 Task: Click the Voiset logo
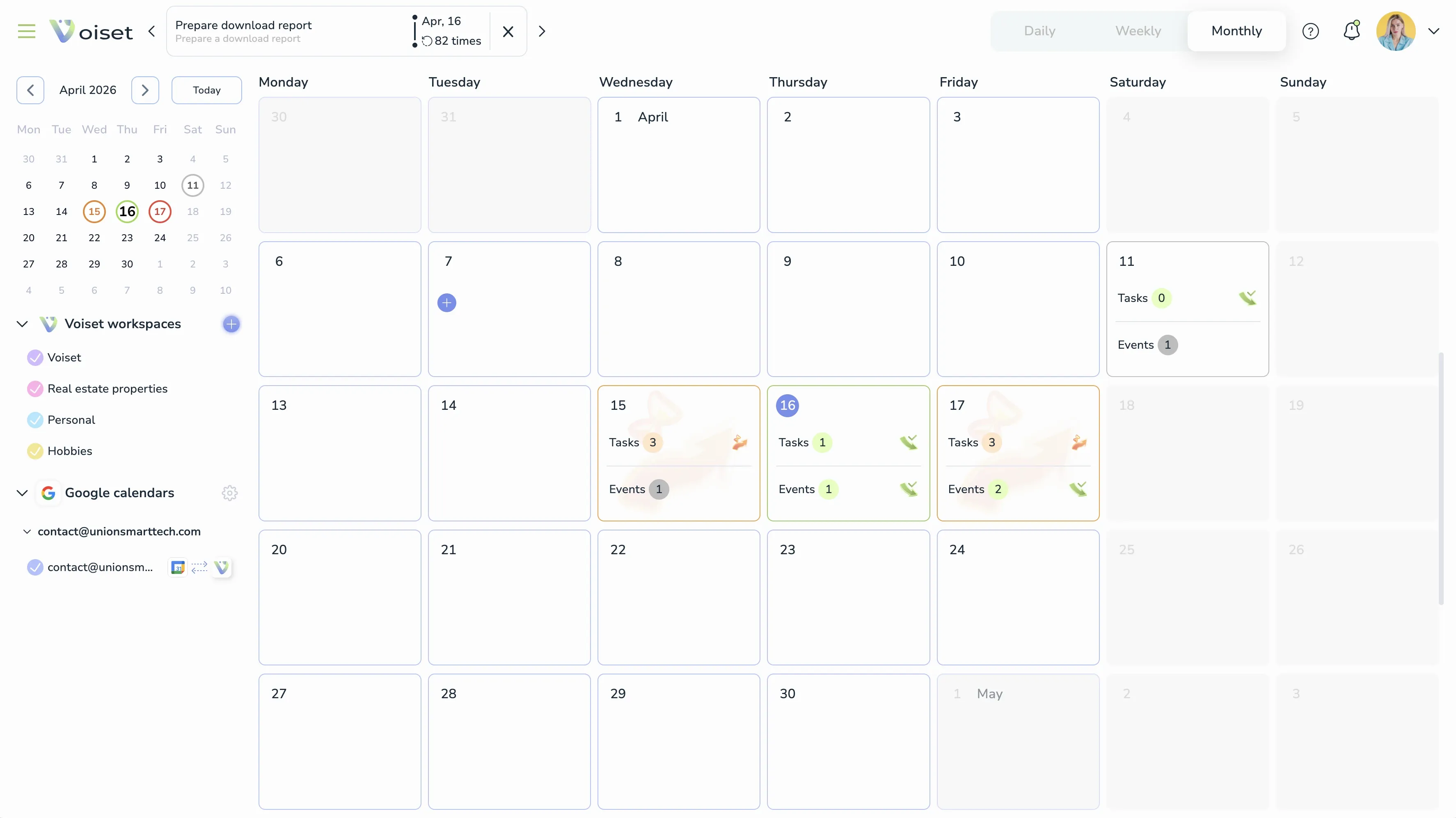90,31
